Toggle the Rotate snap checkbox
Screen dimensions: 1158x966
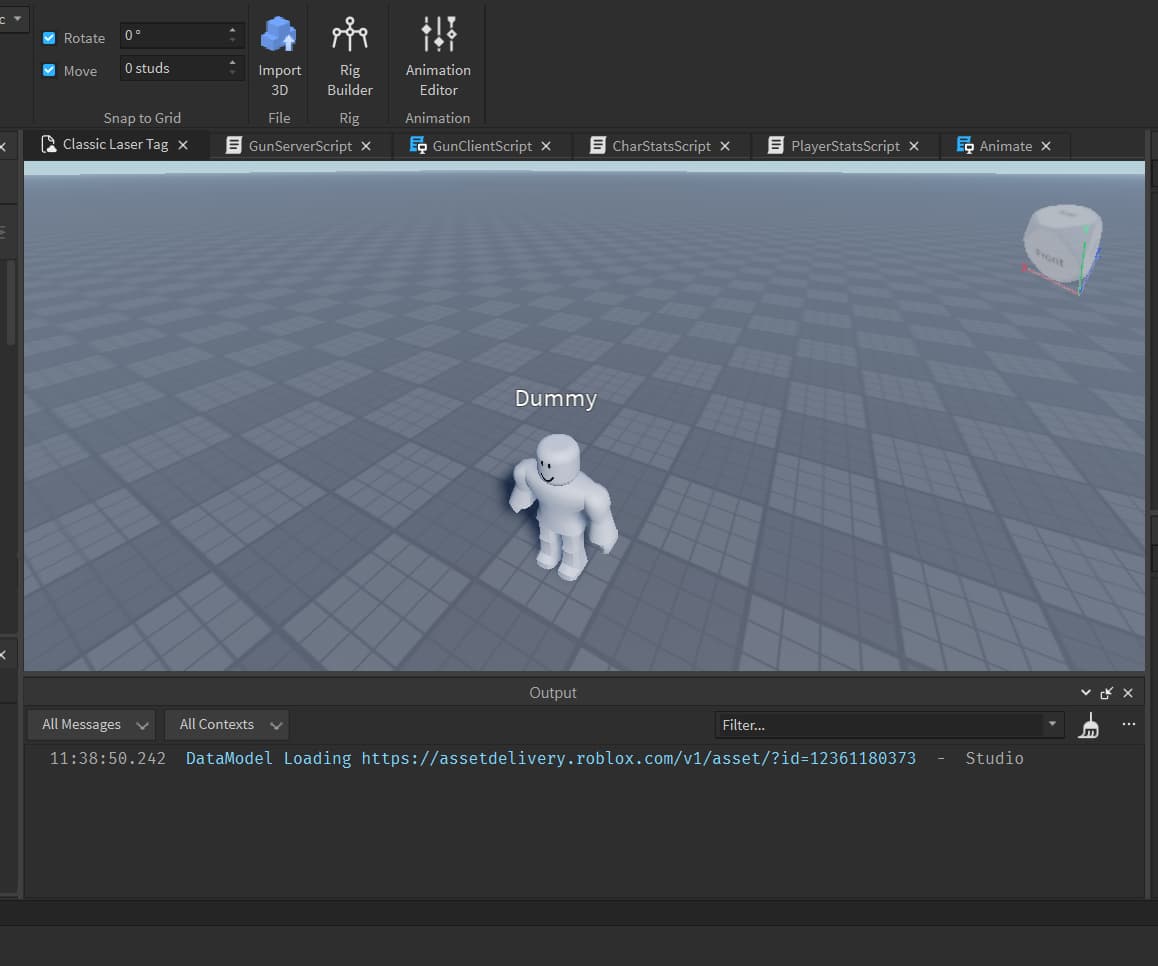[x=49, y=38]
